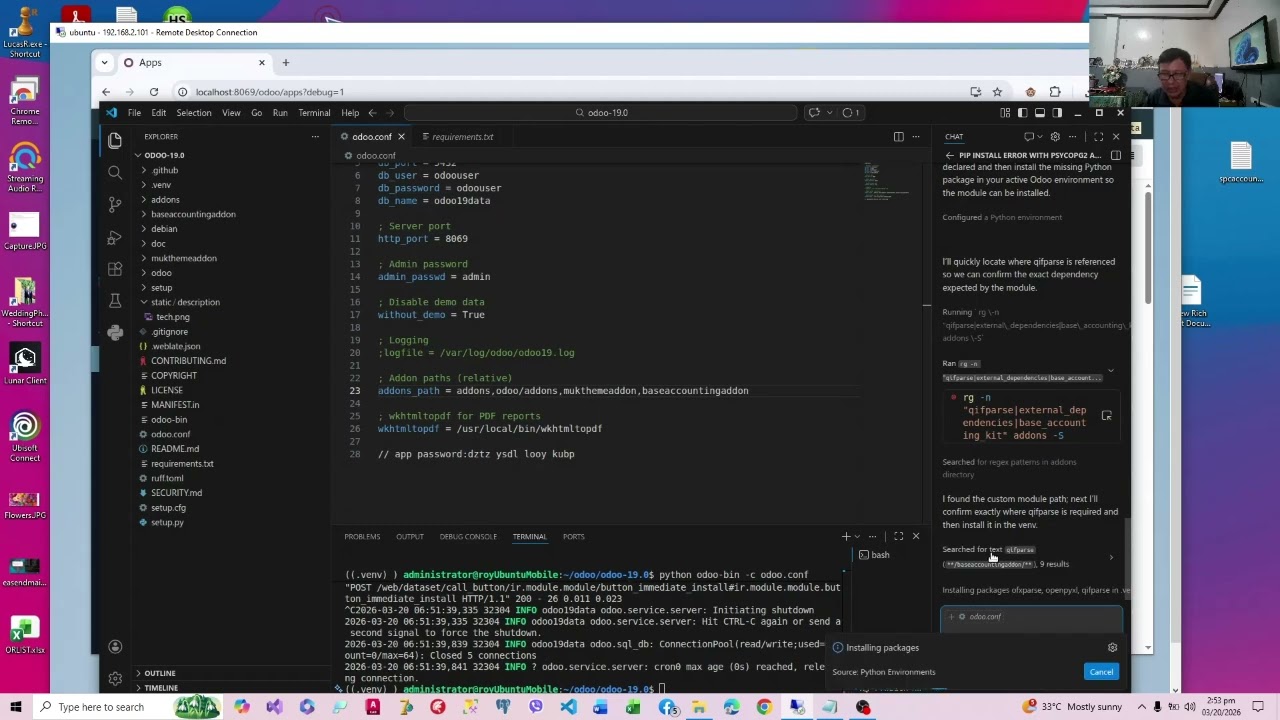Split the editor to the right

coord(898,137)
